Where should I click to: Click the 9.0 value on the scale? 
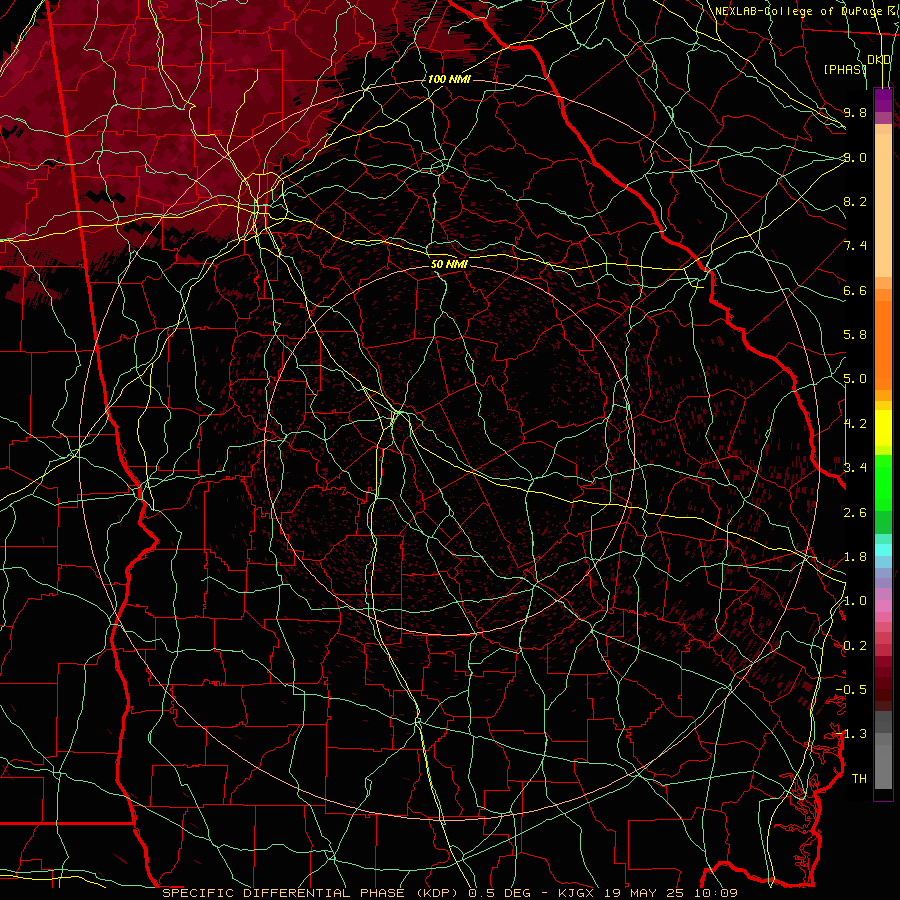[855, 157]
